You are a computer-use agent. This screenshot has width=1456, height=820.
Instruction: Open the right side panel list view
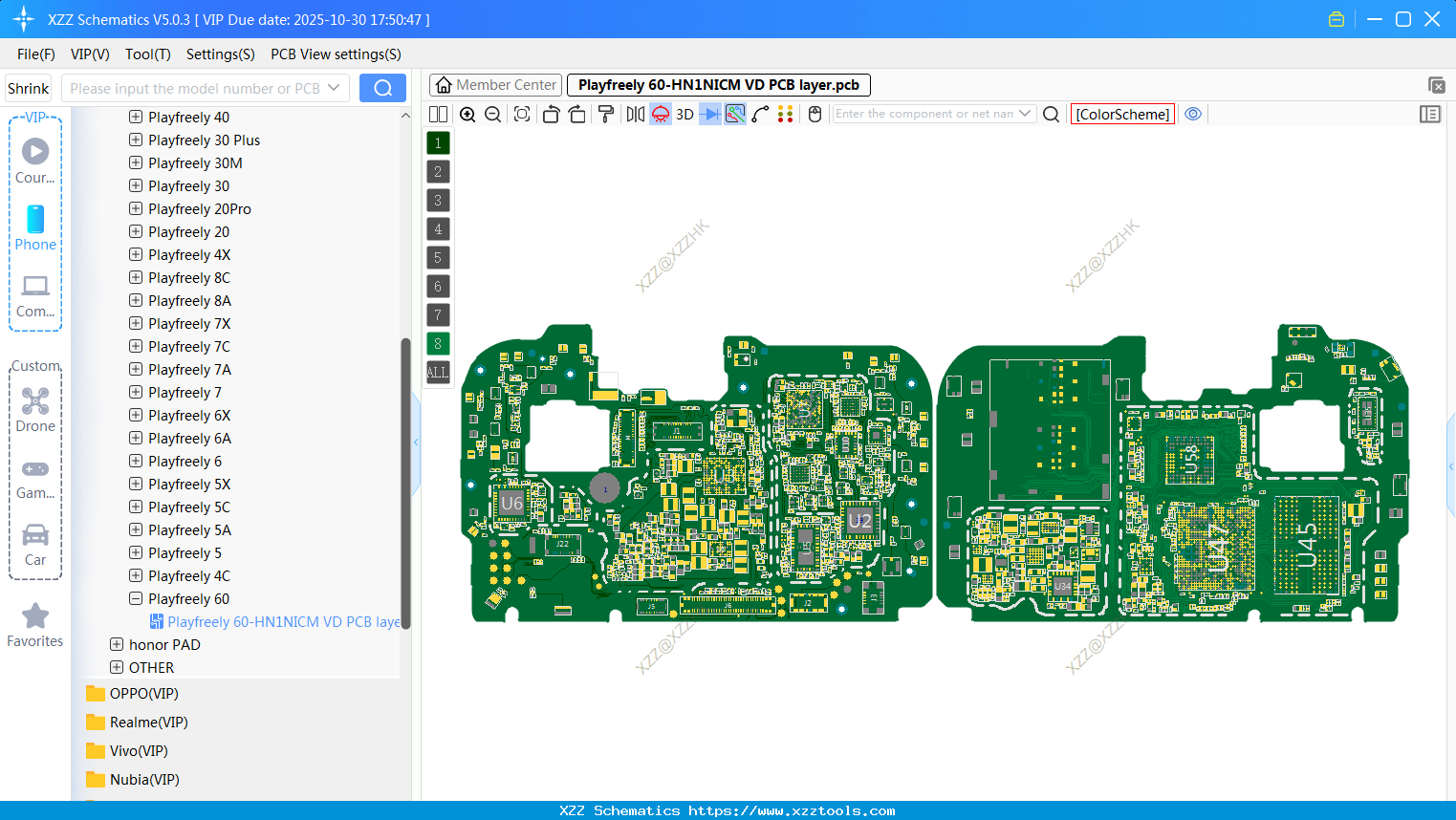pos(1430,114)
